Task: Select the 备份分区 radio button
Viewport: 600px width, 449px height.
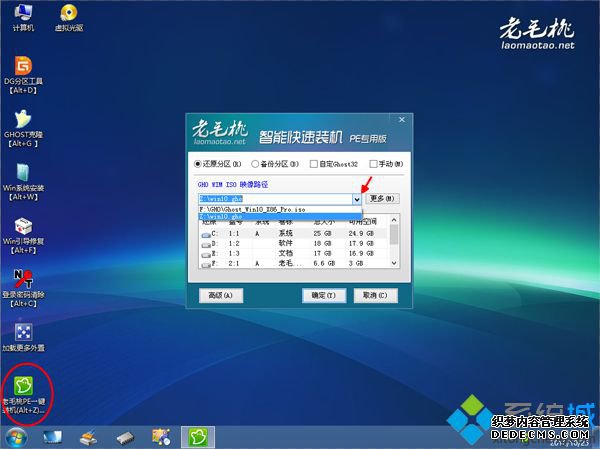Action: click(255, 164)
